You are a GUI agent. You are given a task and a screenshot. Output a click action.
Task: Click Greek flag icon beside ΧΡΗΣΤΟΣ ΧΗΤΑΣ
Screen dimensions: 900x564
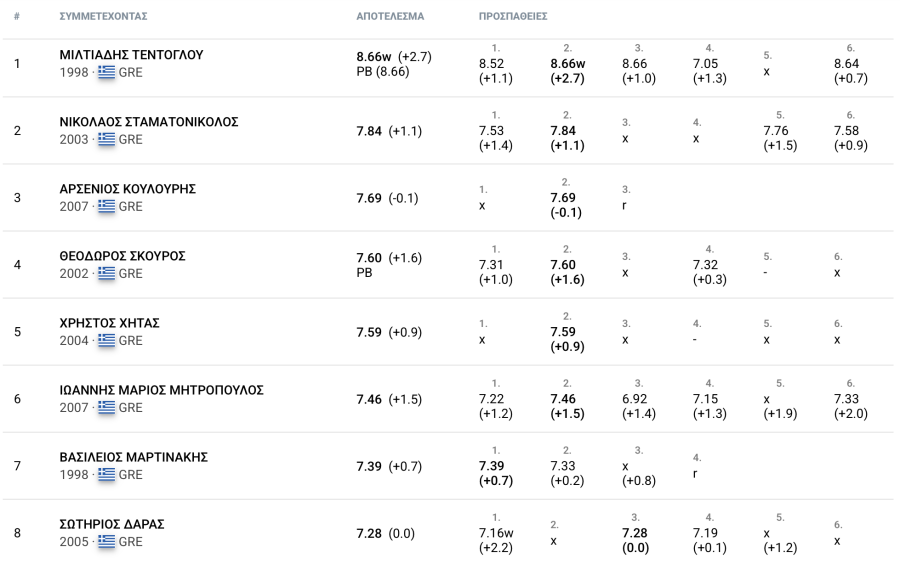click(106, 341)
